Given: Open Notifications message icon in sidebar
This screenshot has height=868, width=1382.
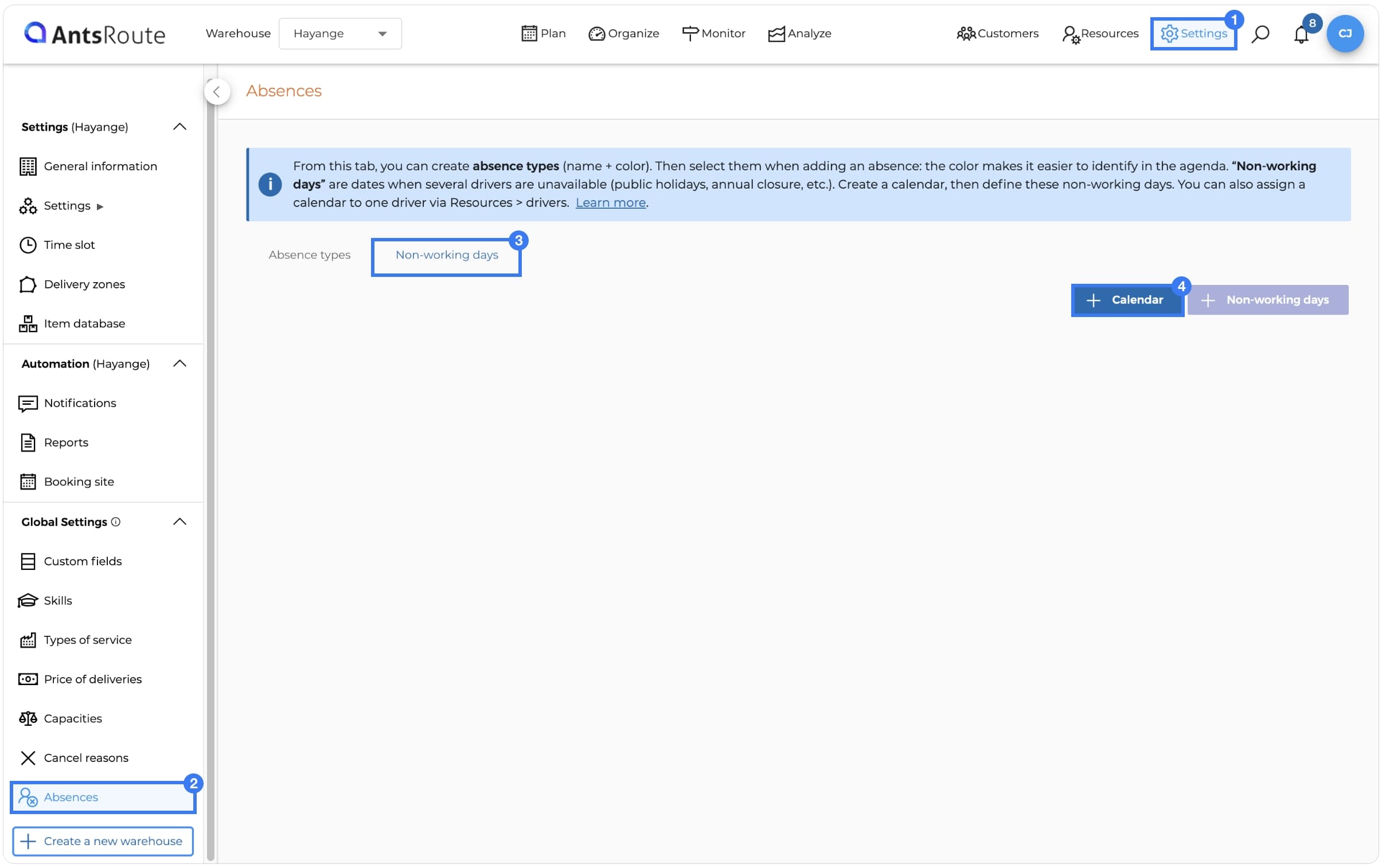Looking at the screenshot, I should [28, 402].
